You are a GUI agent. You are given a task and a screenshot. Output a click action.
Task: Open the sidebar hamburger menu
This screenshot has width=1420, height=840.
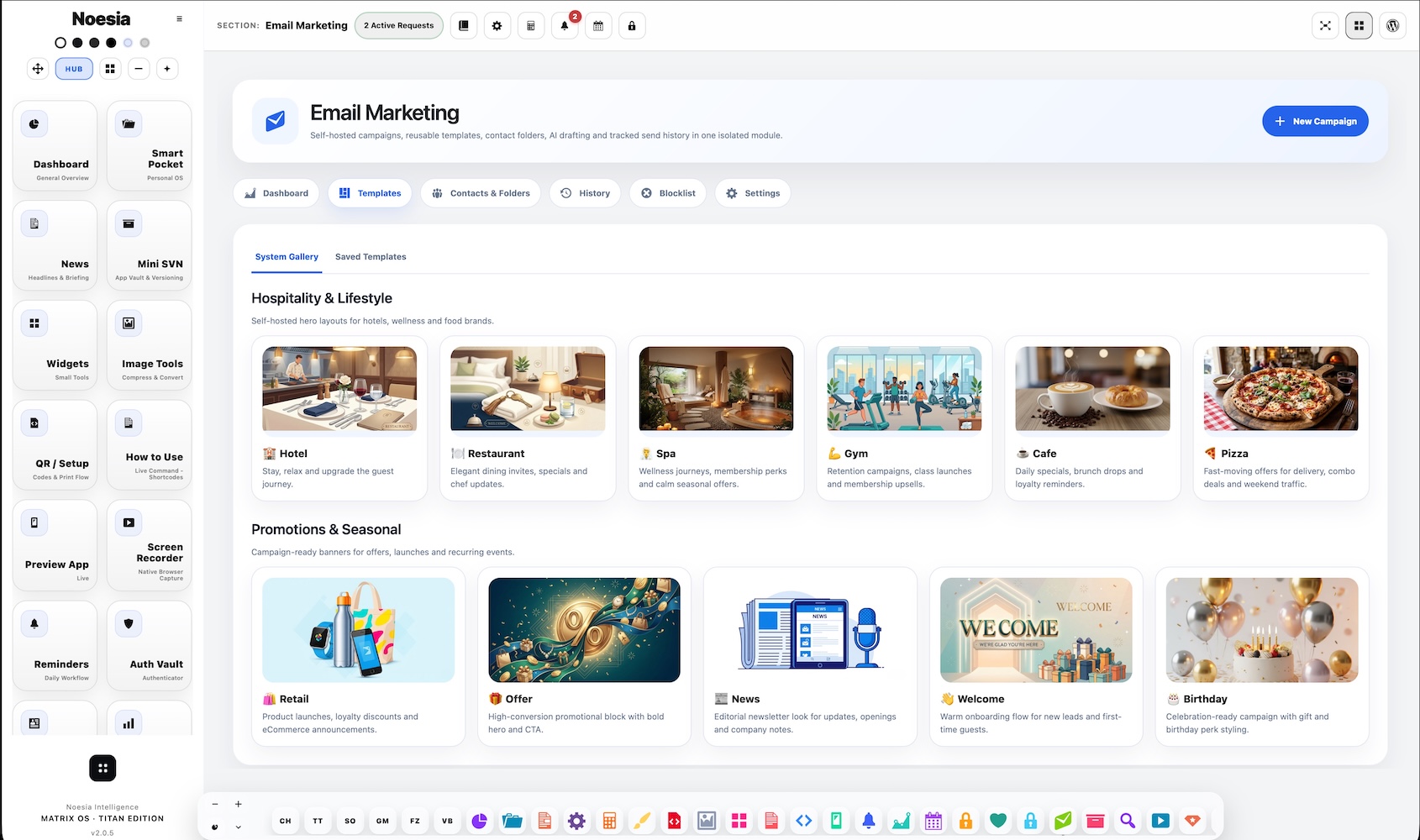click(x=179, y=18)
